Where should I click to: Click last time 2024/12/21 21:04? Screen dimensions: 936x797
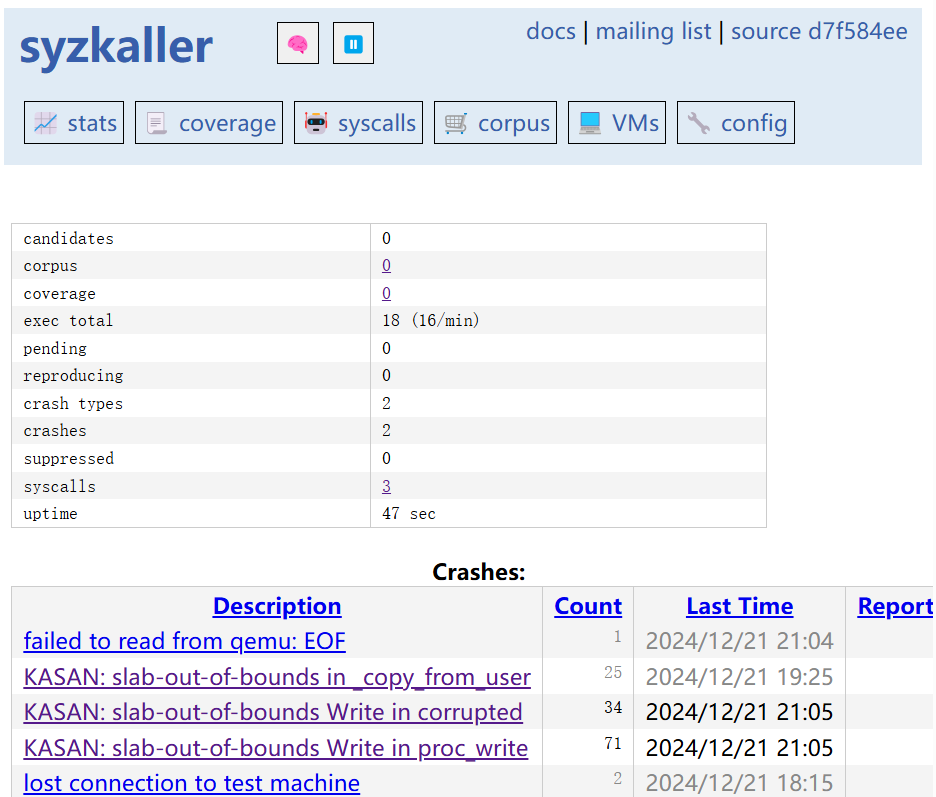click(x=739, y=641)
